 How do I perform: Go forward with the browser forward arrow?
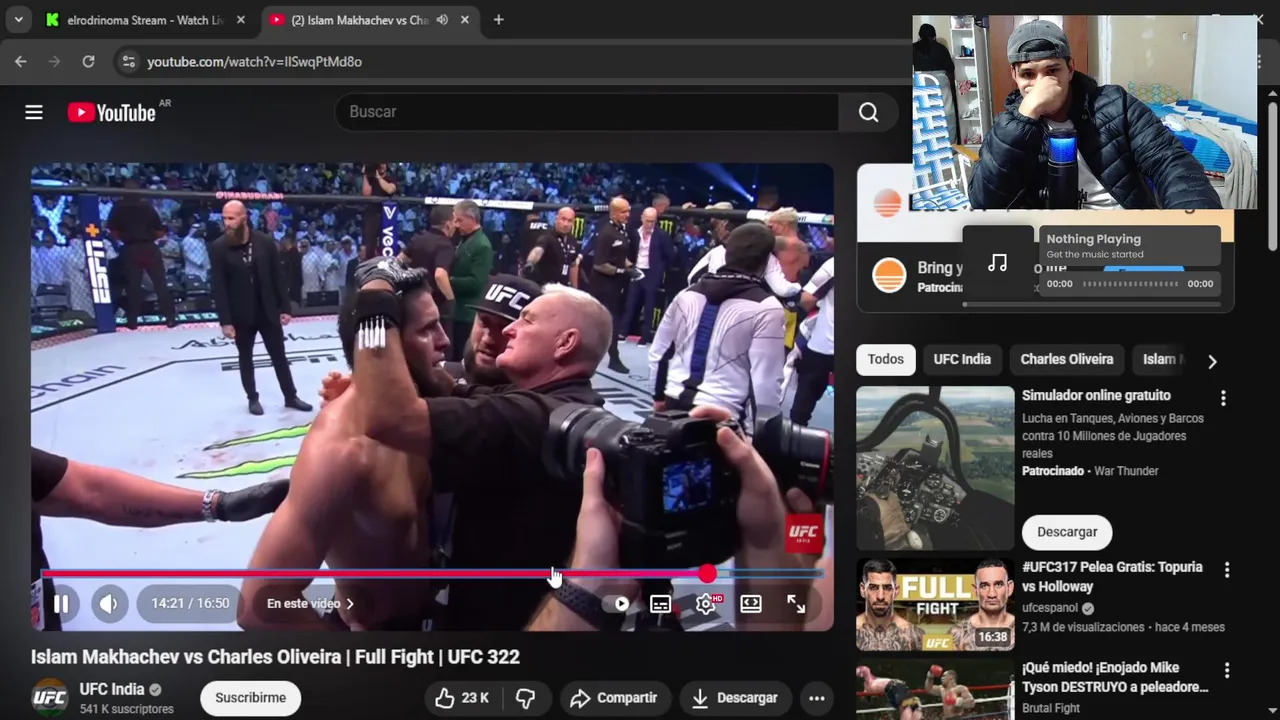pos(55,62)
